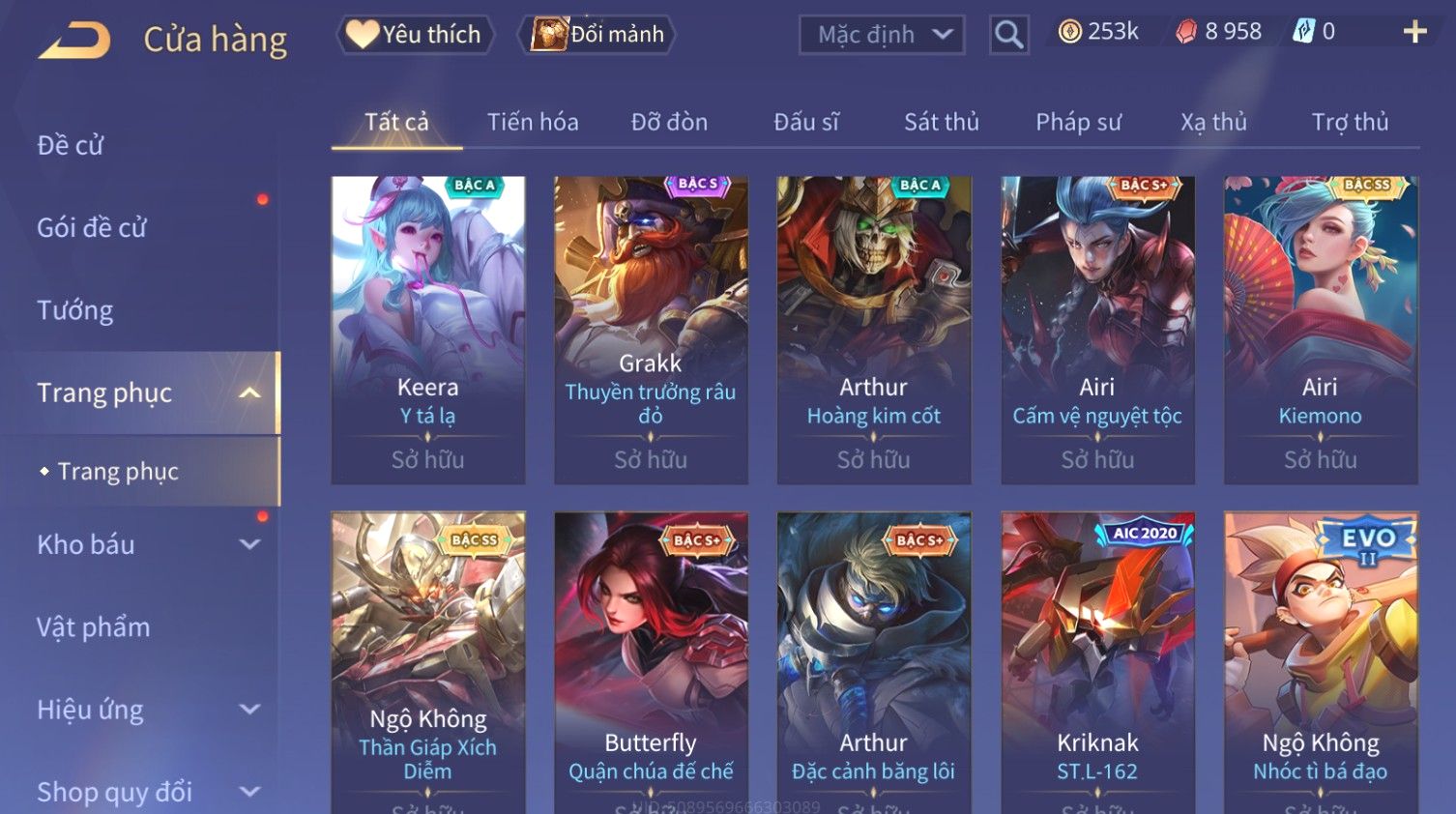This screenshot has width=1456, height=814.
Task: Select Airi Kiemono skin card
Action: (x=1321, y=330)
